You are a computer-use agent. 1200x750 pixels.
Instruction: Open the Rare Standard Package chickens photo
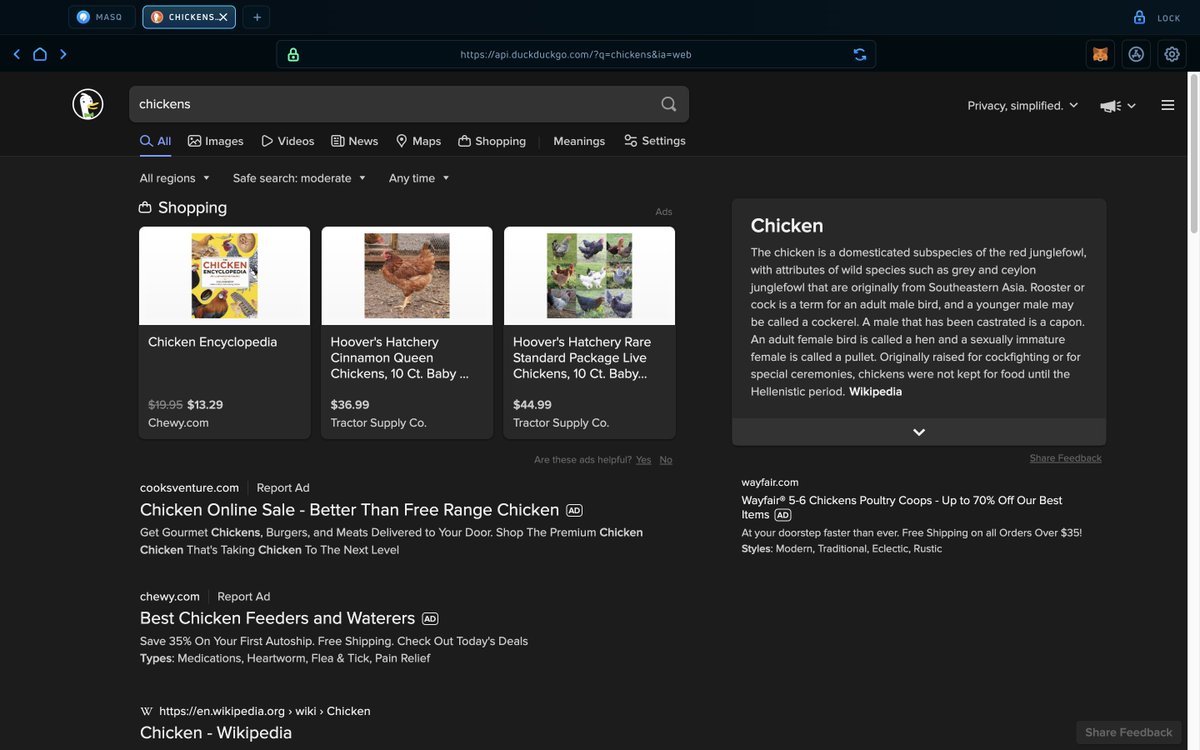(x=590, y=276)
